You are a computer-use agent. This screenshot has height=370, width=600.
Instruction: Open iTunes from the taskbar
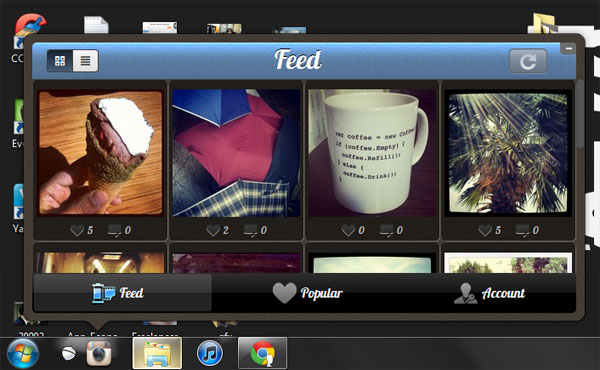[210, 353]
